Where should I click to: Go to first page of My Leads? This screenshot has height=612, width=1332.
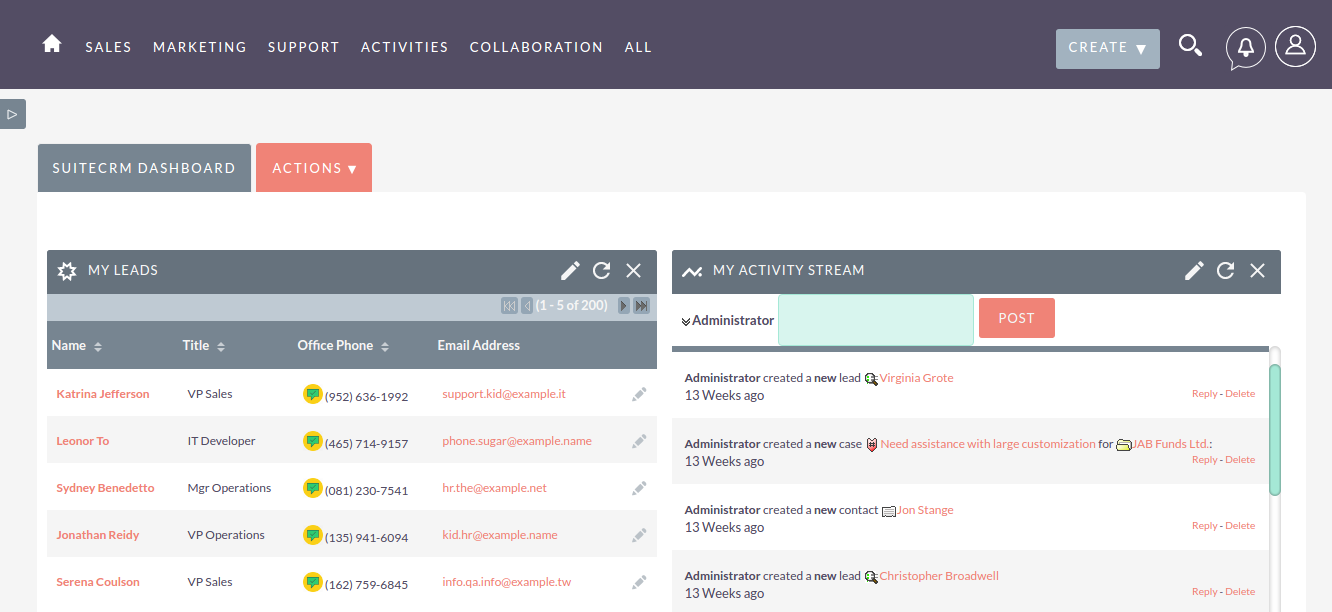coord(509,306)
